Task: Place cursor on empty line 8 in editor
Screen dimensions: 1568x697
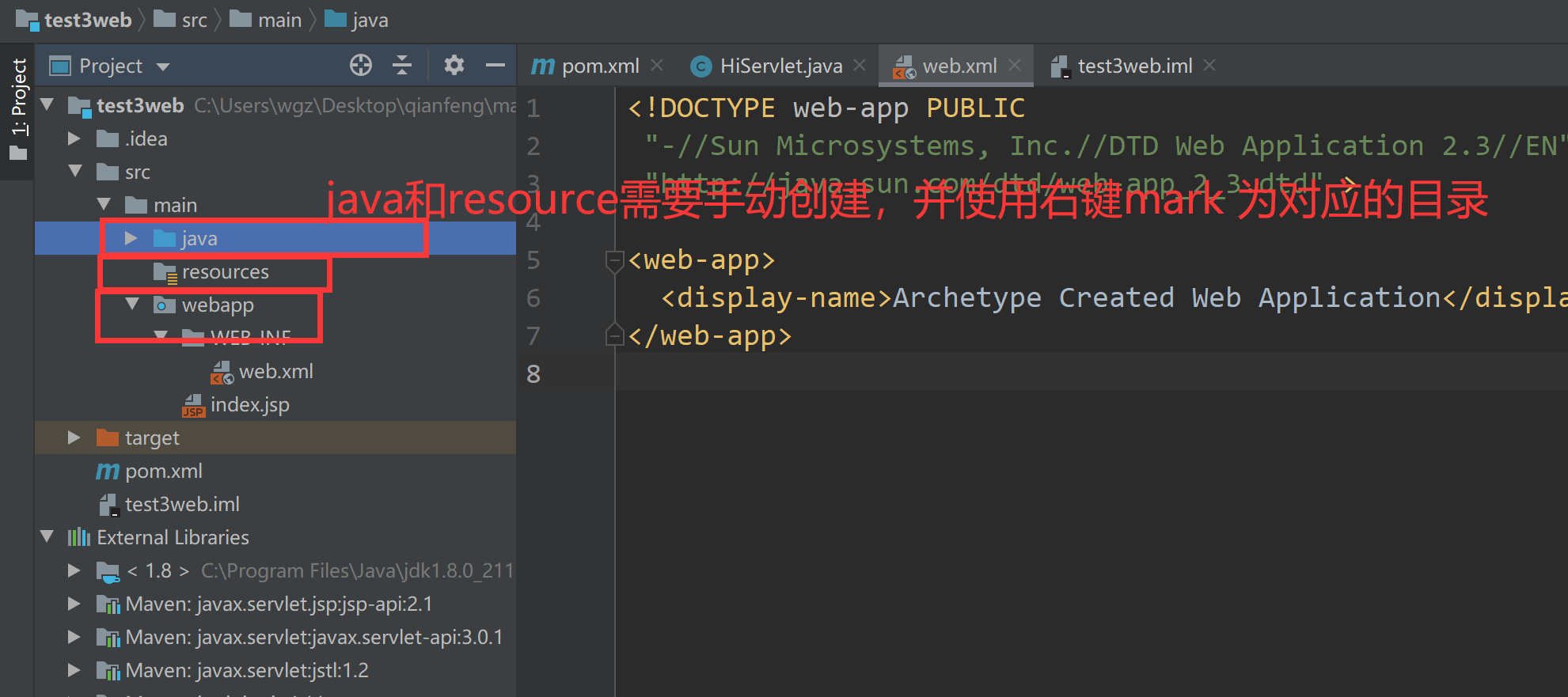Action: click(x=1092, y=373)
